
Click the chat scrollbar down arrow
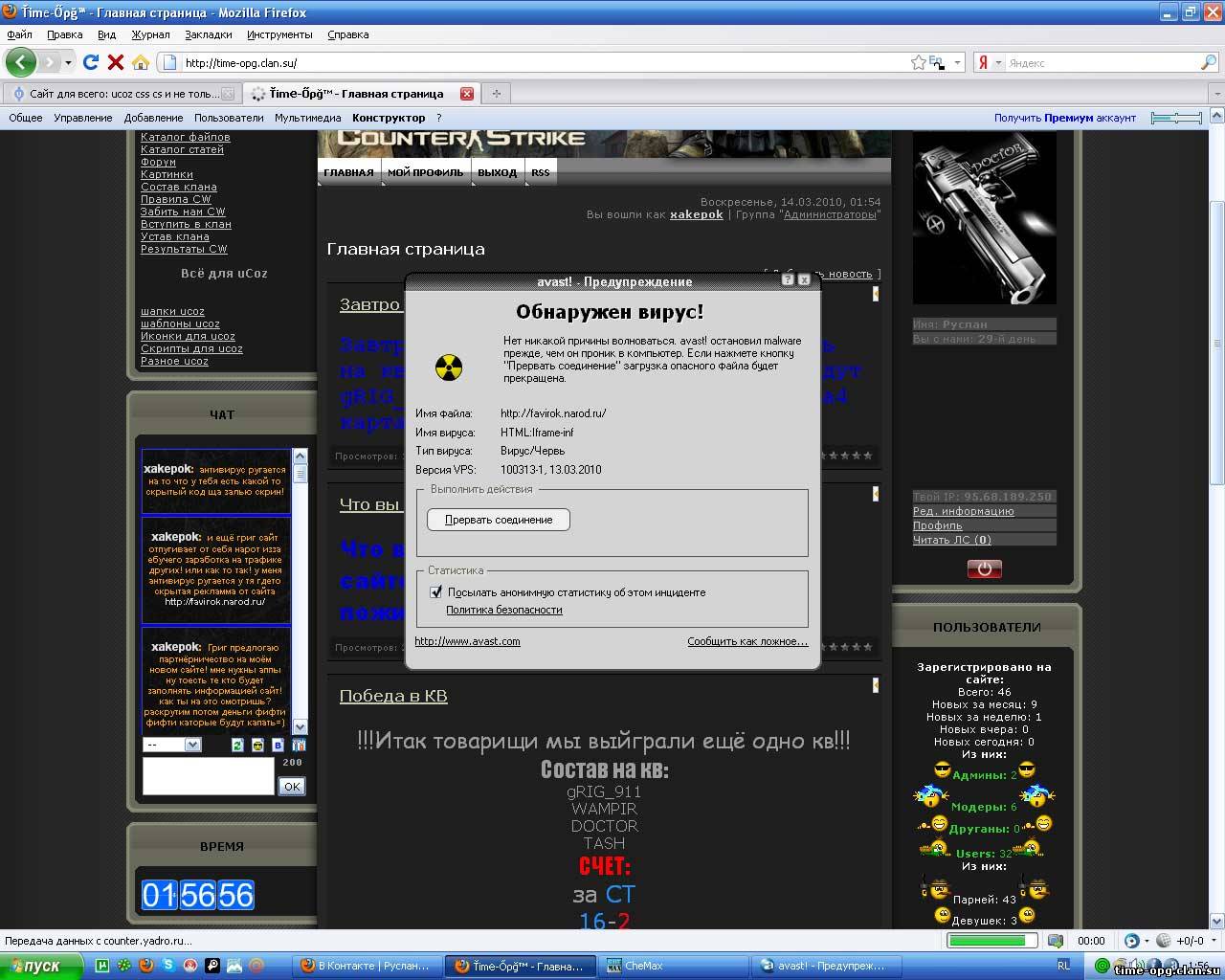(300, 726)
